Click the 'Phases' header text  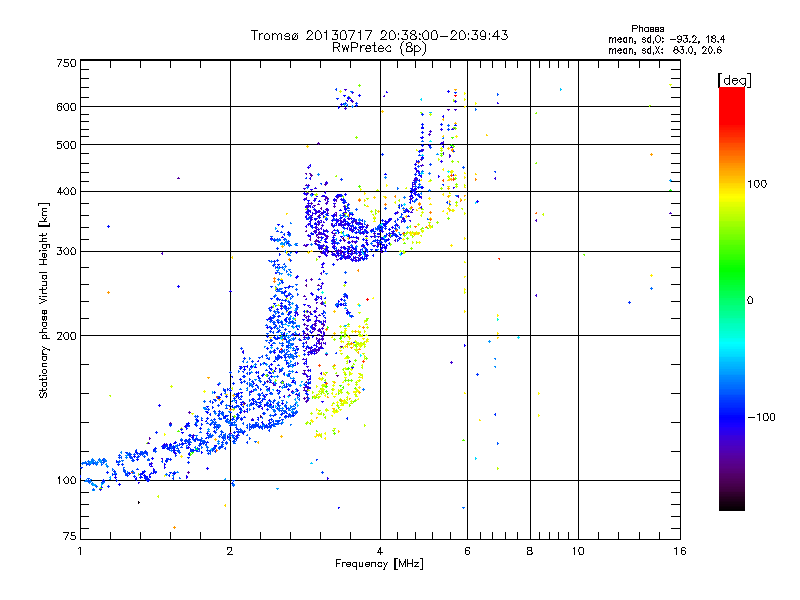click(647, 29)
